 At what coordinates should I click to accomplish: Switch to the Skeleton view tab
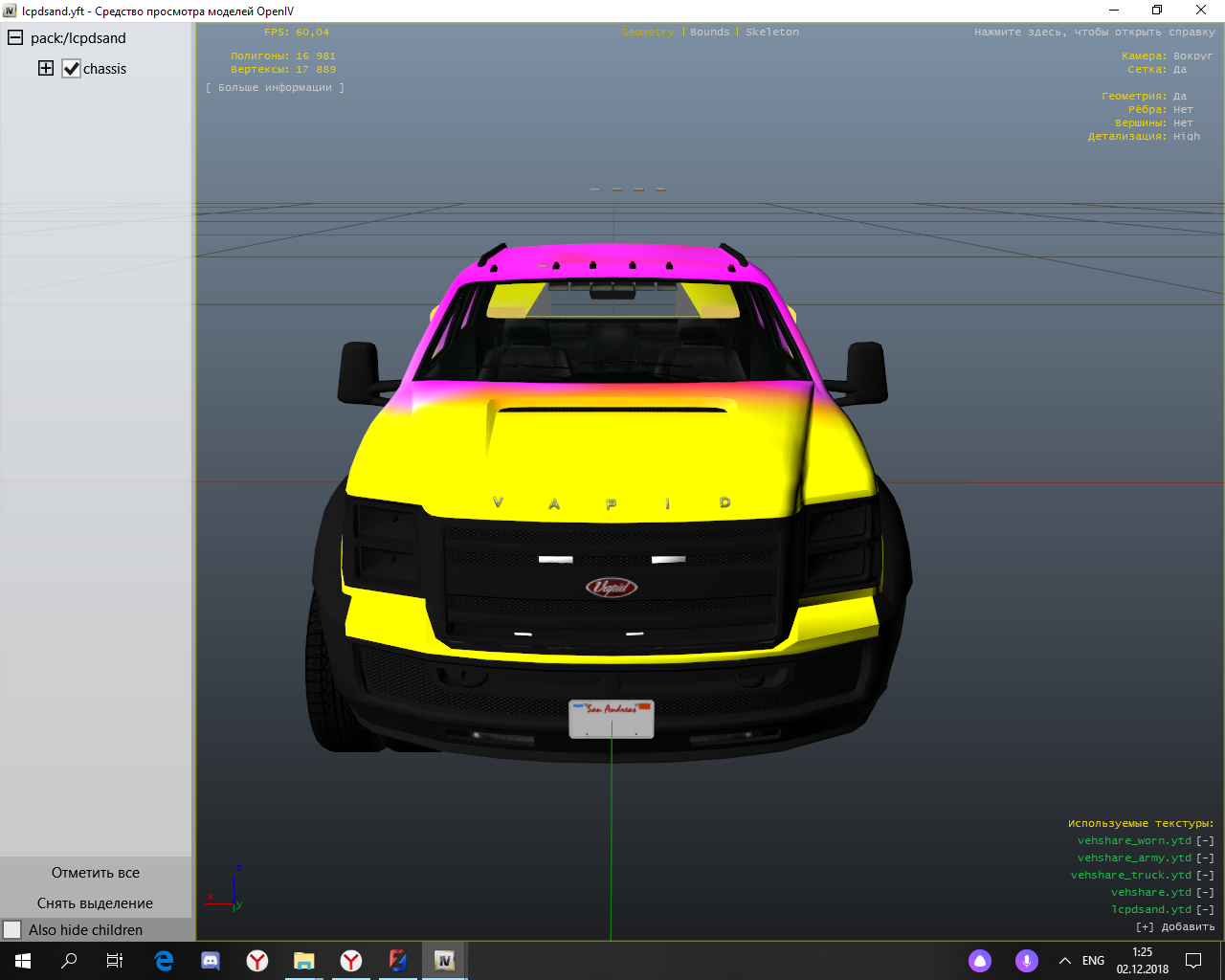point(771,33)
